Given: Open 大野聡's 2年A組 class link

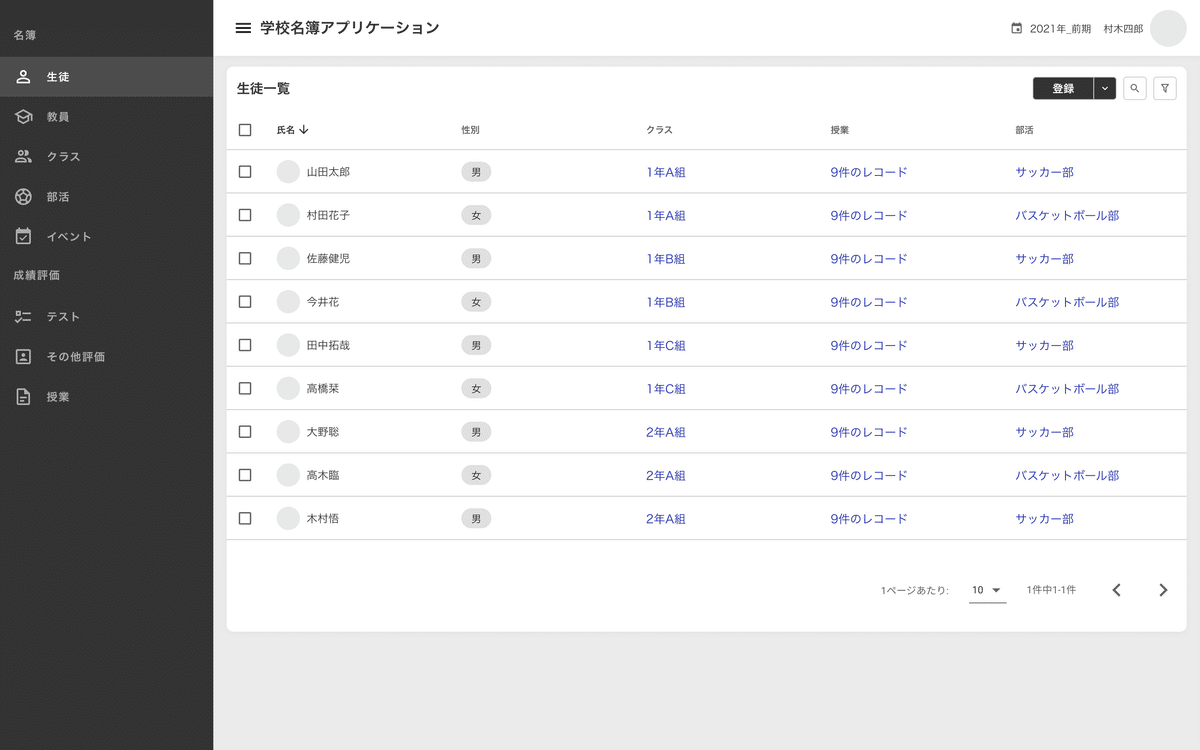Looking at the screenshot, I should pyautogui.click(x=666, y=432).
